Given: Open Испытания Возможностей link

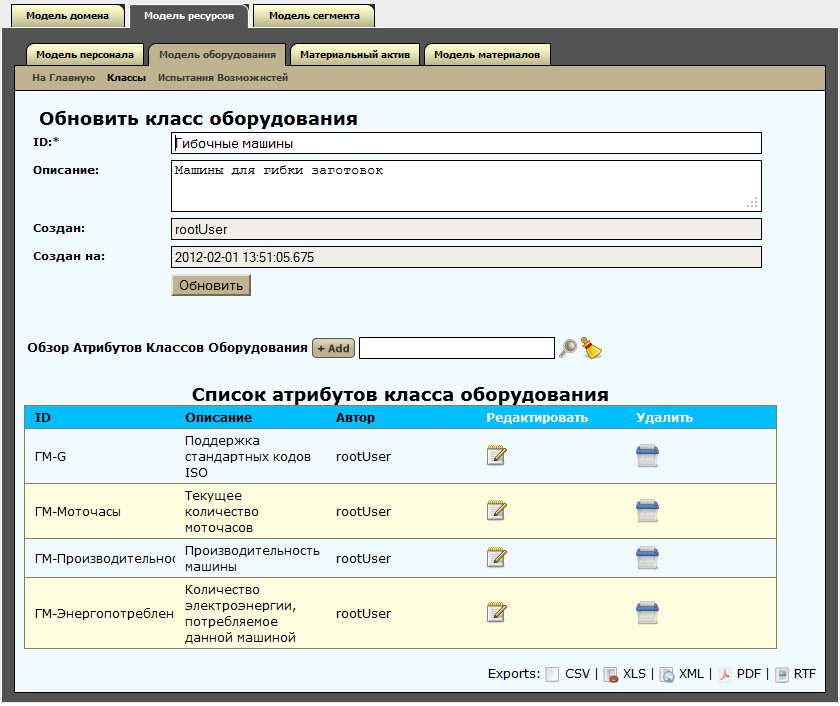Looking at the screenshot, I should point(223,78).
